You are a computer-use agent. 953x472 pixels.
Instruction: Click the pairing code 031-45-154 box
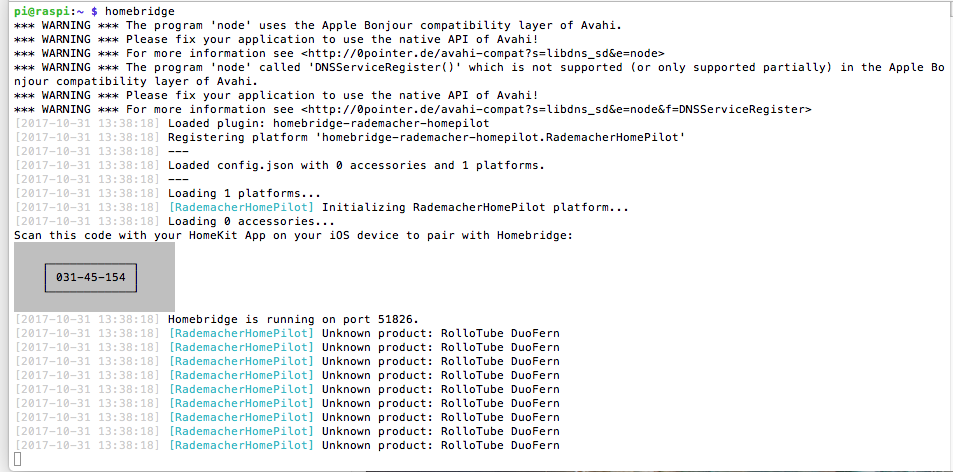[x=91, y=277]
